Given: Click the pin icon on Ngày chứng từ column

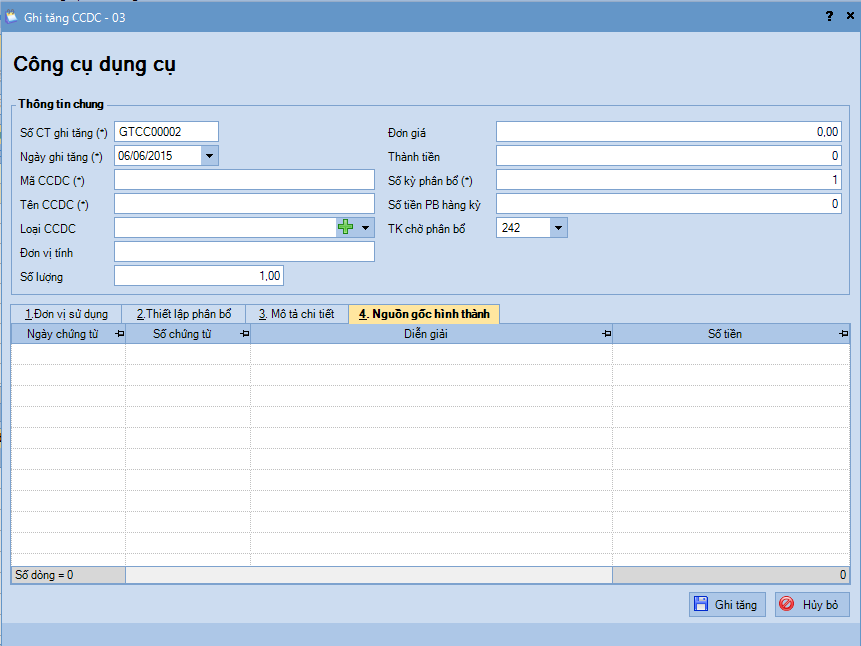Looking at the screenshot, I should point(120,334).
